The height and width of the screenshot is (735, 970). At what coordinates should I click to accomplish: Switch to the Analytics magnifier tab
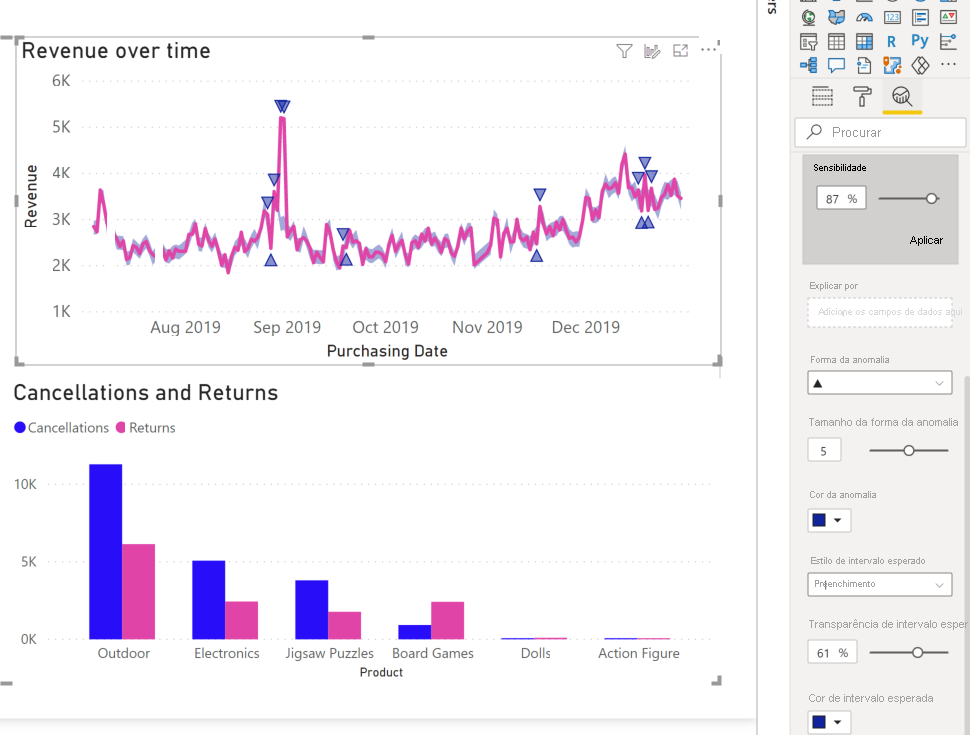(x=902, y=96)
